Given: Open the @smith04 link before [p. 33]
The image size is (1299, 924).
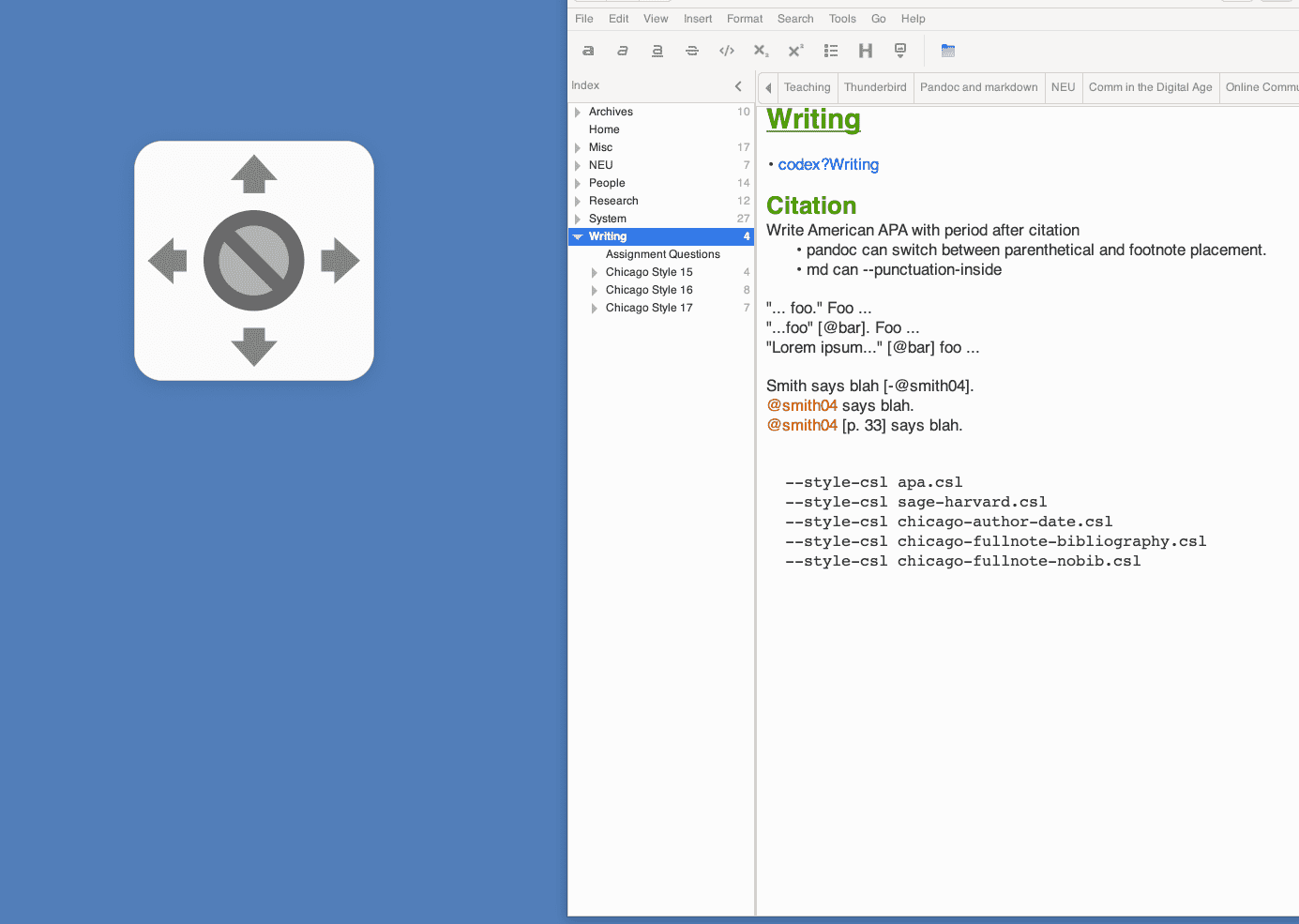Looking at the screenshot, I should point(802,426).
